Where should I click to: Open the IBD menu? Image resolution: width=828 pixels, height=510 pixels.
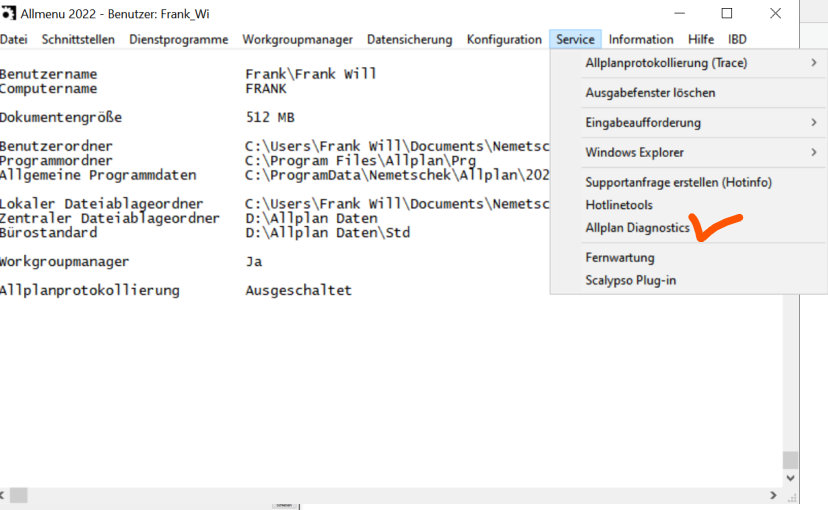[x=737, y=40]
